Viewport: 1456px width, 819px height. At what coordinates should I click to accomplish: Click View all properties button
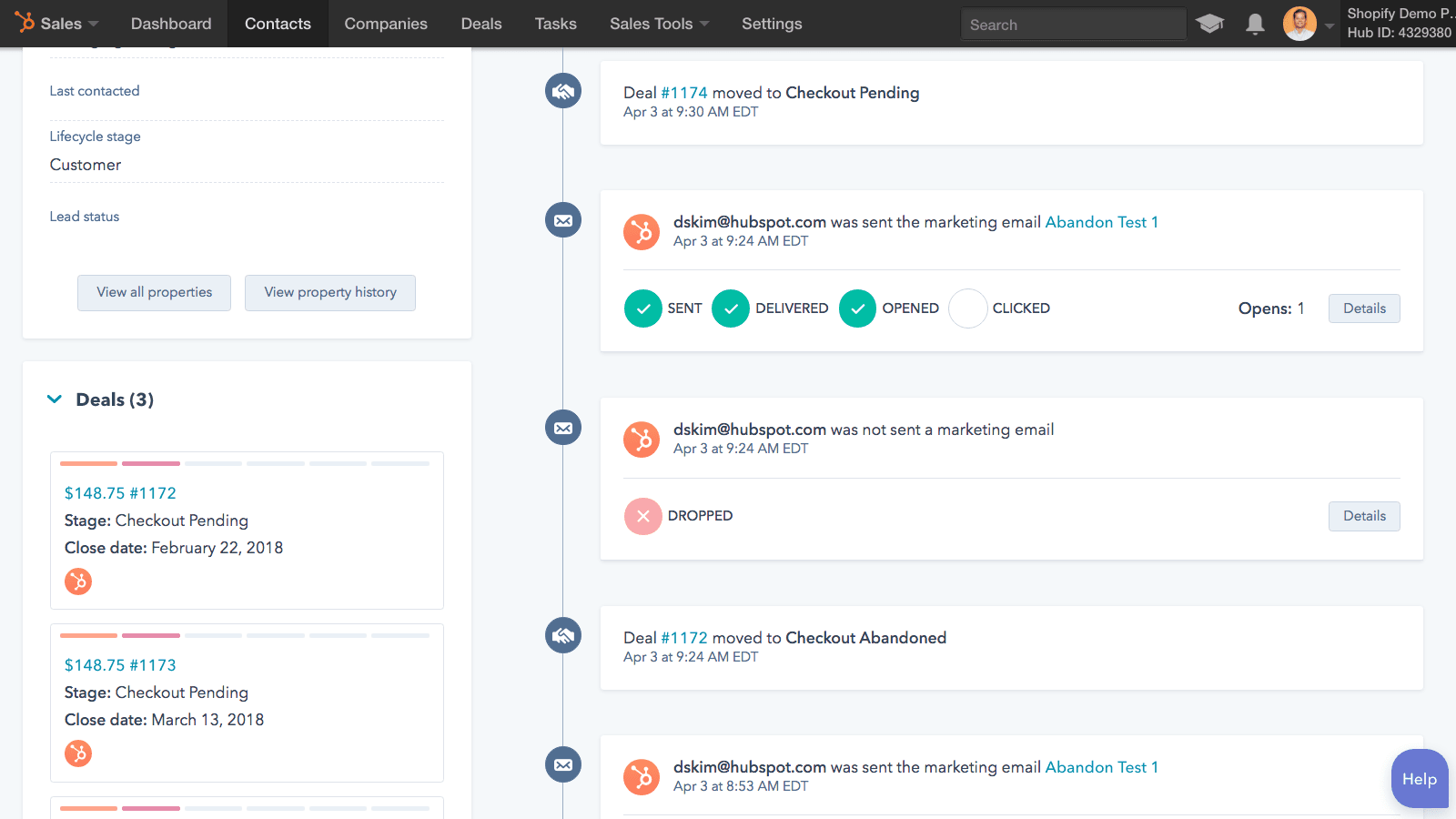154,292
